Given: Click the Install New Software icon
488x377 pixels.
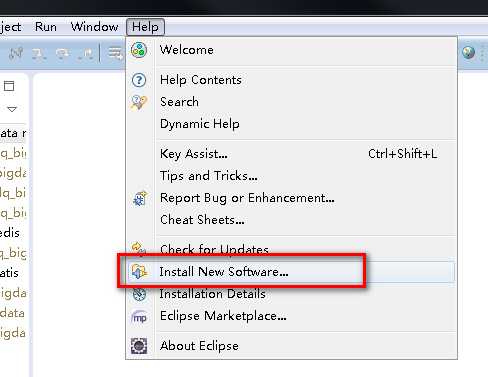Looking at the screenshot, I should [x=139, y=272].
